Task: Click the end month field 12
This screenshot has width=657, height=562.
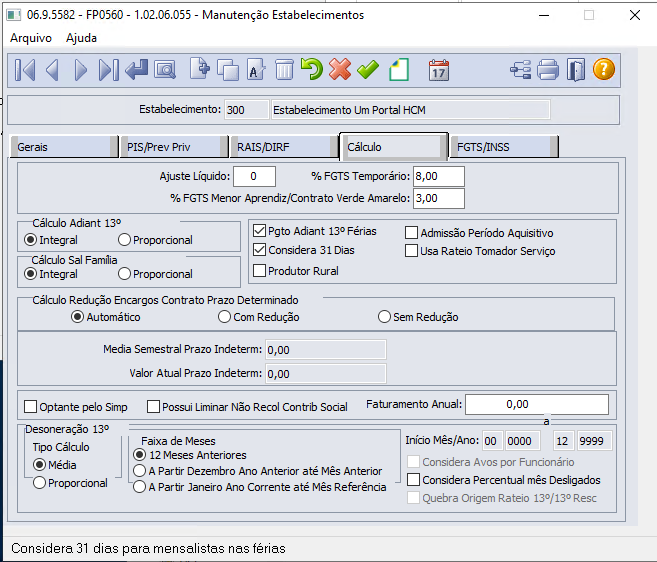Action: point(564,441)
